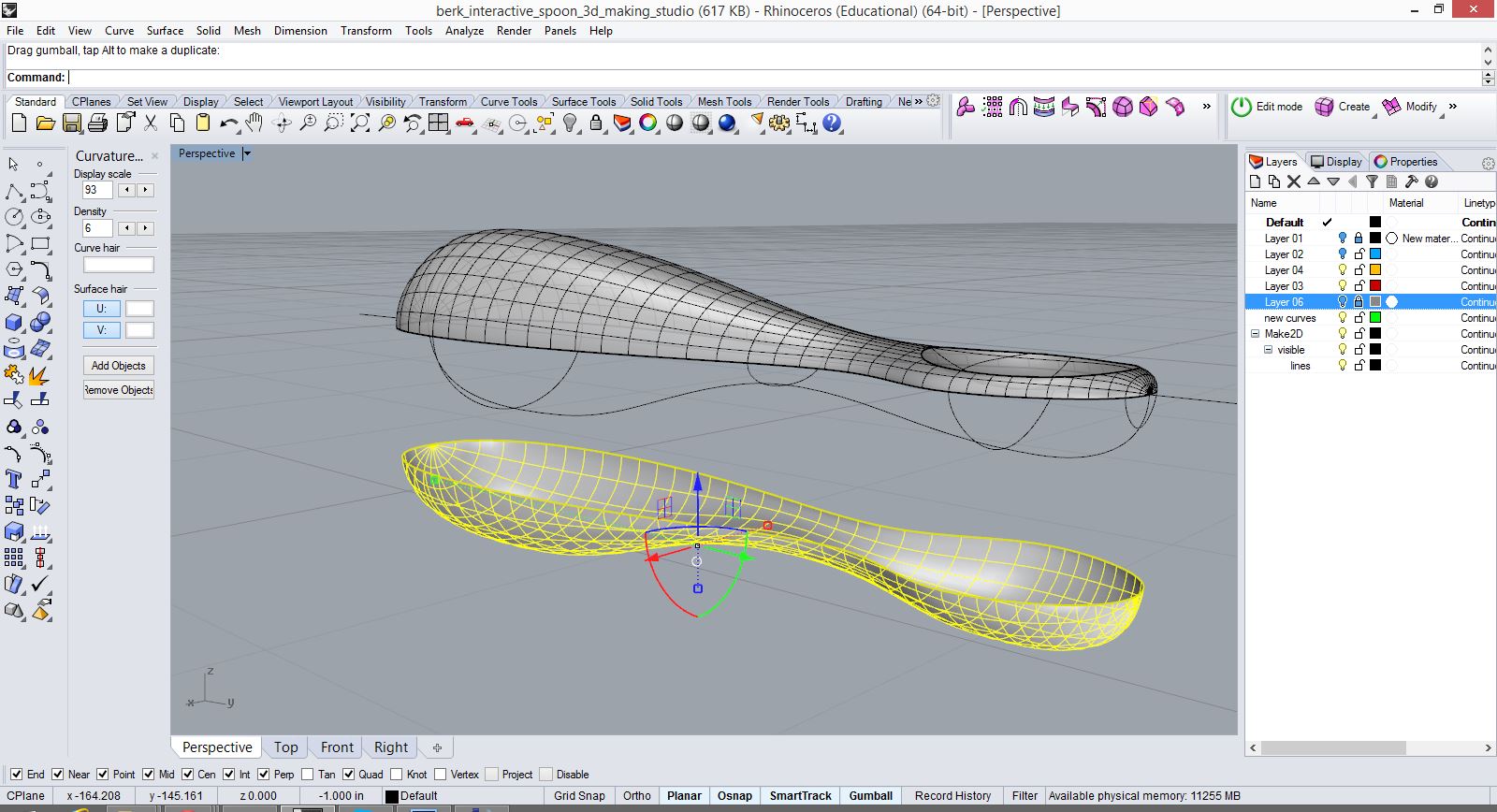Screen dimensions: 1497x812
Task: Click the Remove Objects button
Action: (x=118, y=390)
